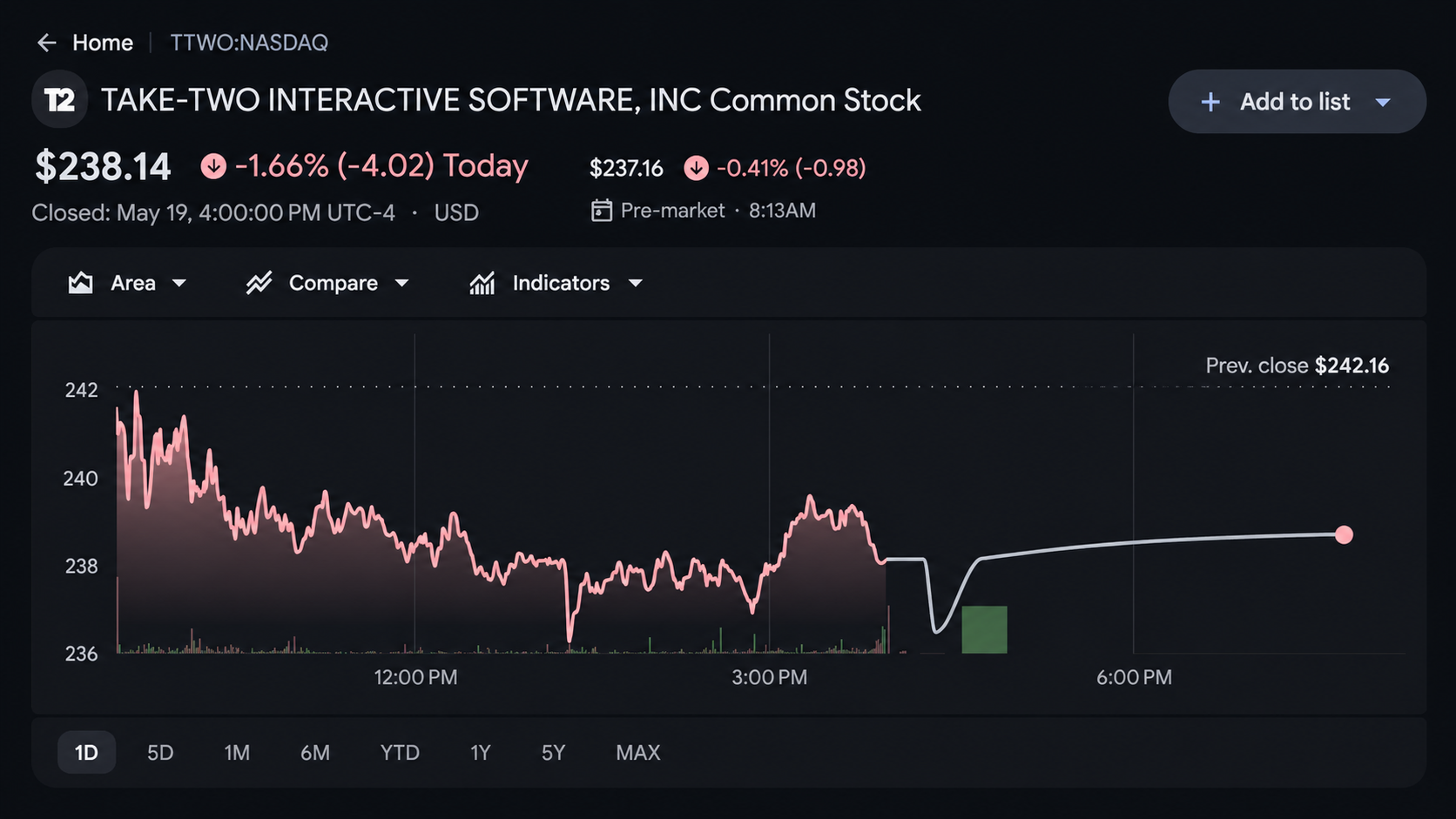
Task: Click the Add to list button
Action: click(x=1297, y=102)
